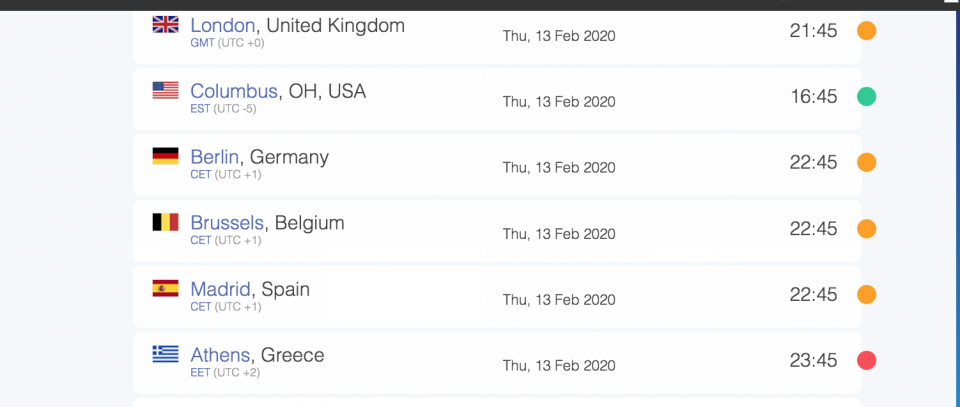Click the EET time zone link
The width and height of the screenshot is (960, 407).
tap(200, 373)
